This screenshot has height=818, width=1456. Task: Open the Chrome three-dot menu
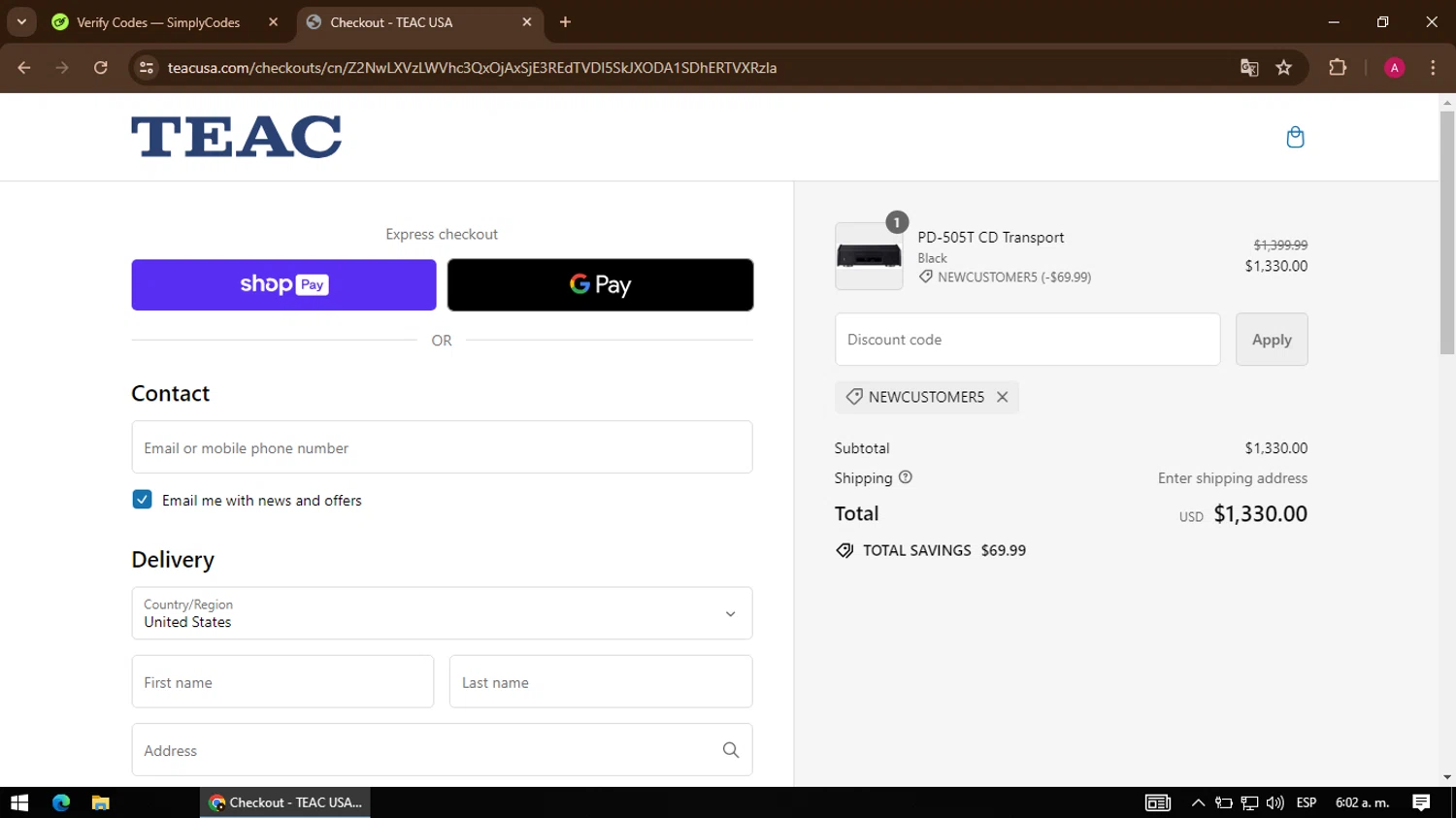pyautogui.click(x=1433, y=68)
